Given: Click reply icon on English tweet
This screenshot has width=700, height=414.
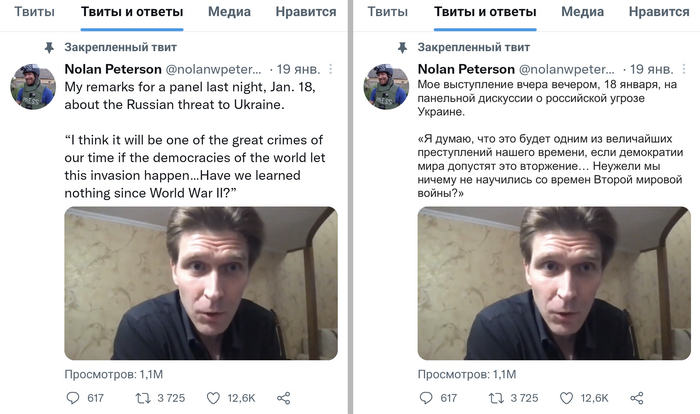Looking at the screenshot, I should [x=72, y=398].
